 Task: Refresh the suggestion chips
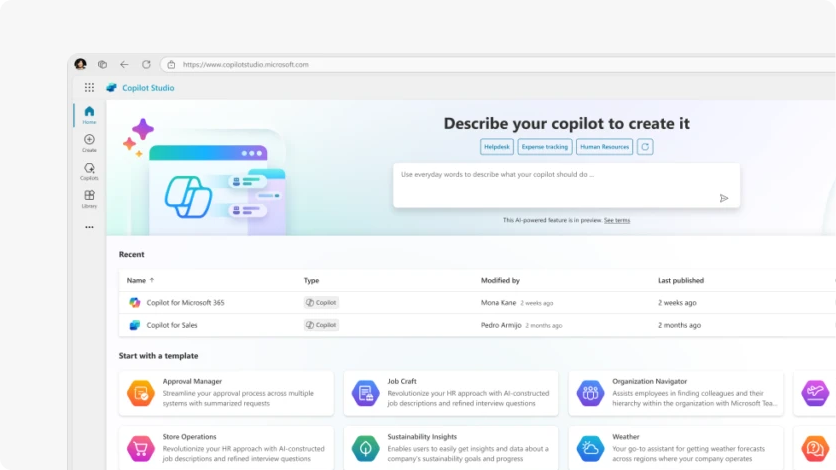tap(646, 147)
